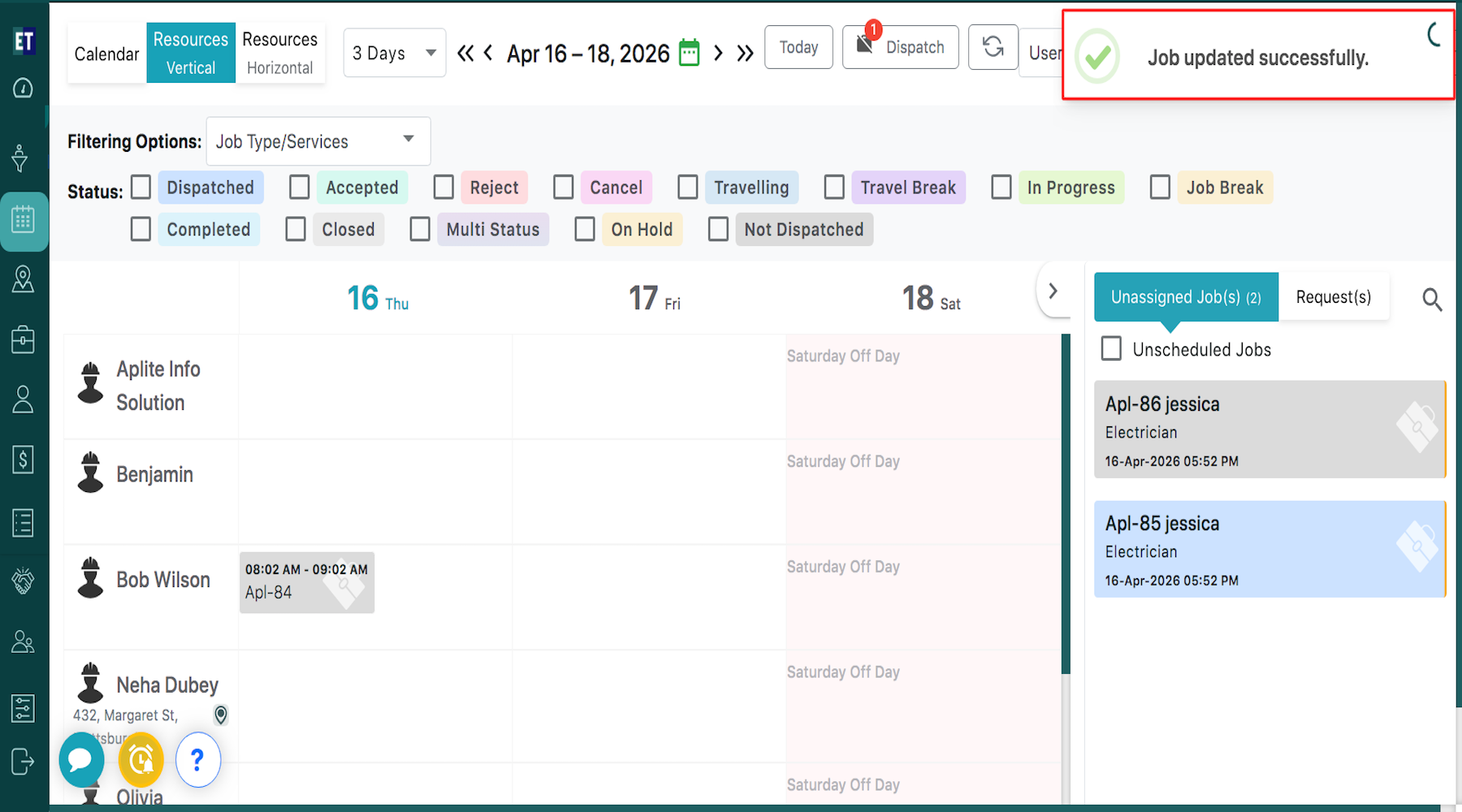Click the search icon in jobs panel
The height and width of the screenshot is (812, 1462).
[x=1431, y=300]
